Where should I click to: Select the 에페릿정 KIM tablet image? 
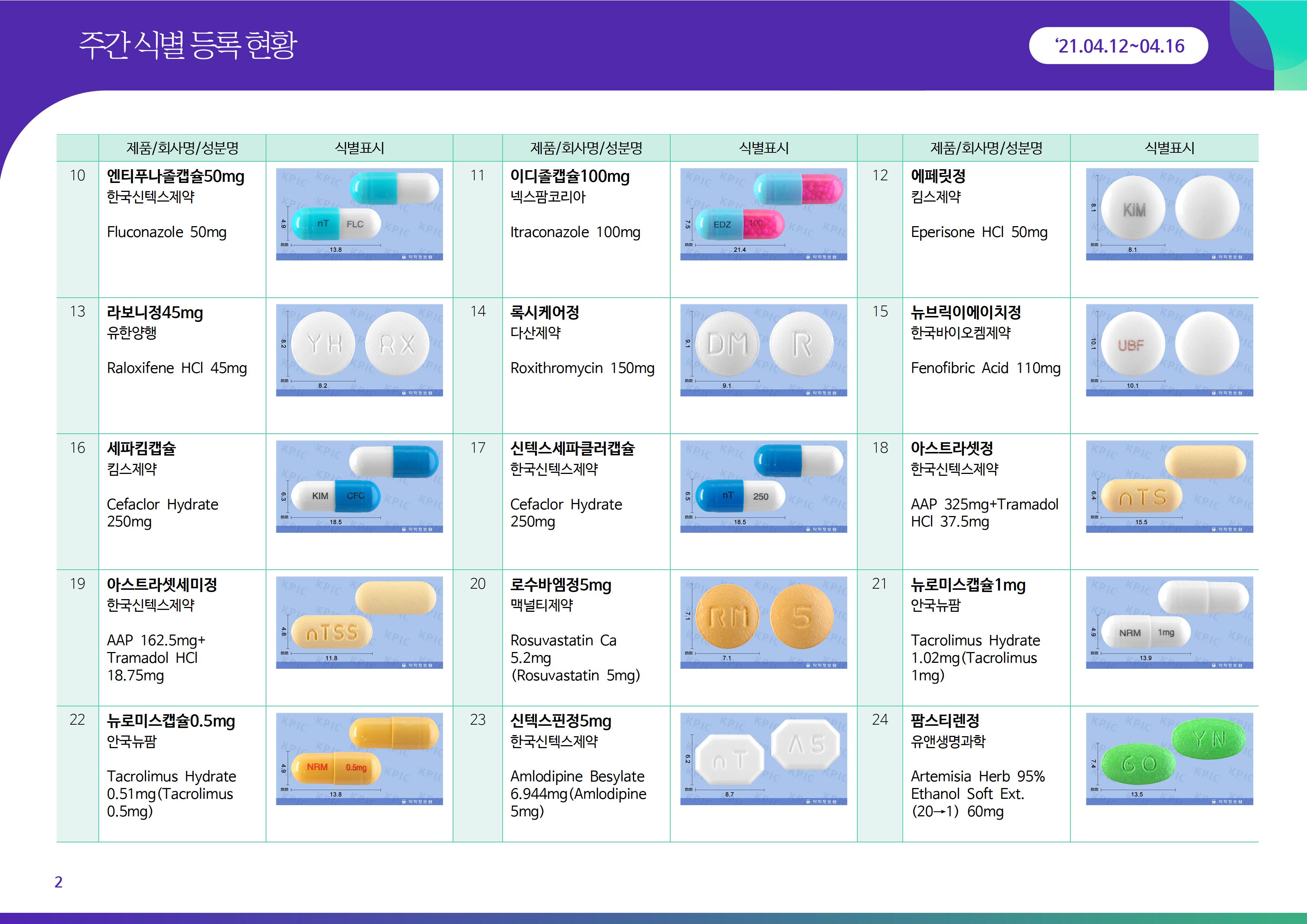(x=1169, y=214)
